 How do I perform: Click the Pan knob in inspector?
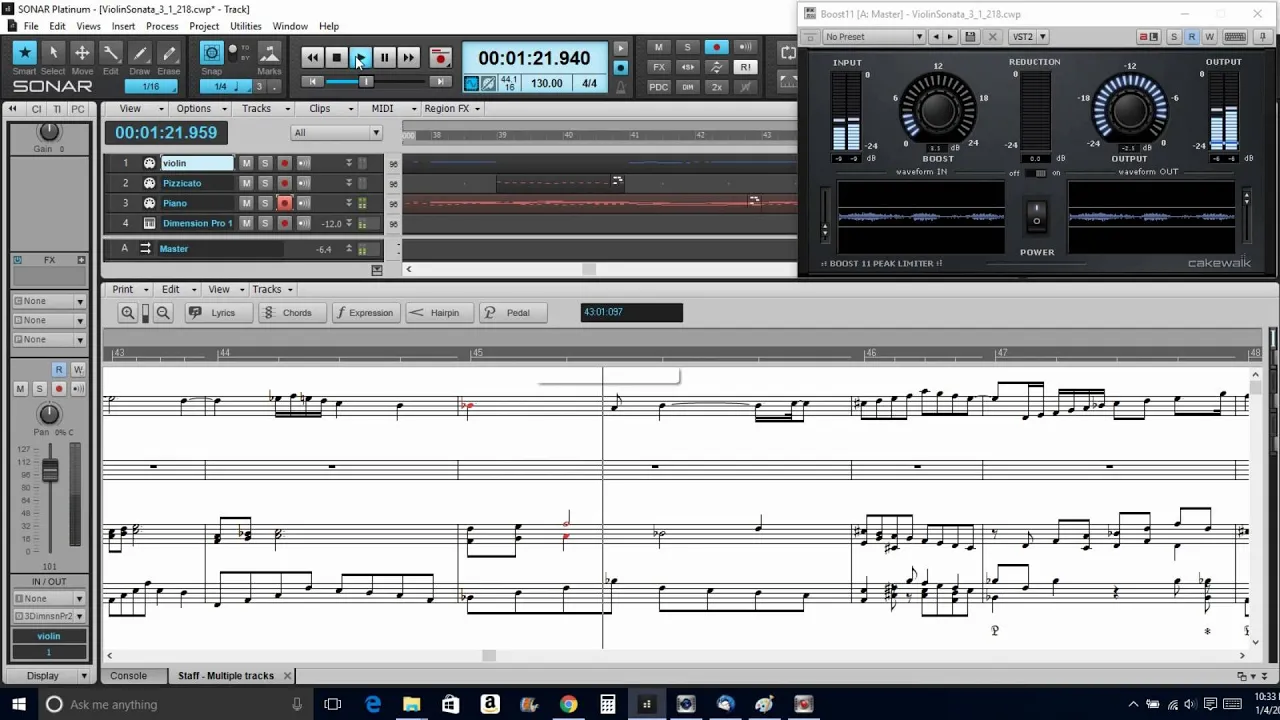(x=49, y=413)
